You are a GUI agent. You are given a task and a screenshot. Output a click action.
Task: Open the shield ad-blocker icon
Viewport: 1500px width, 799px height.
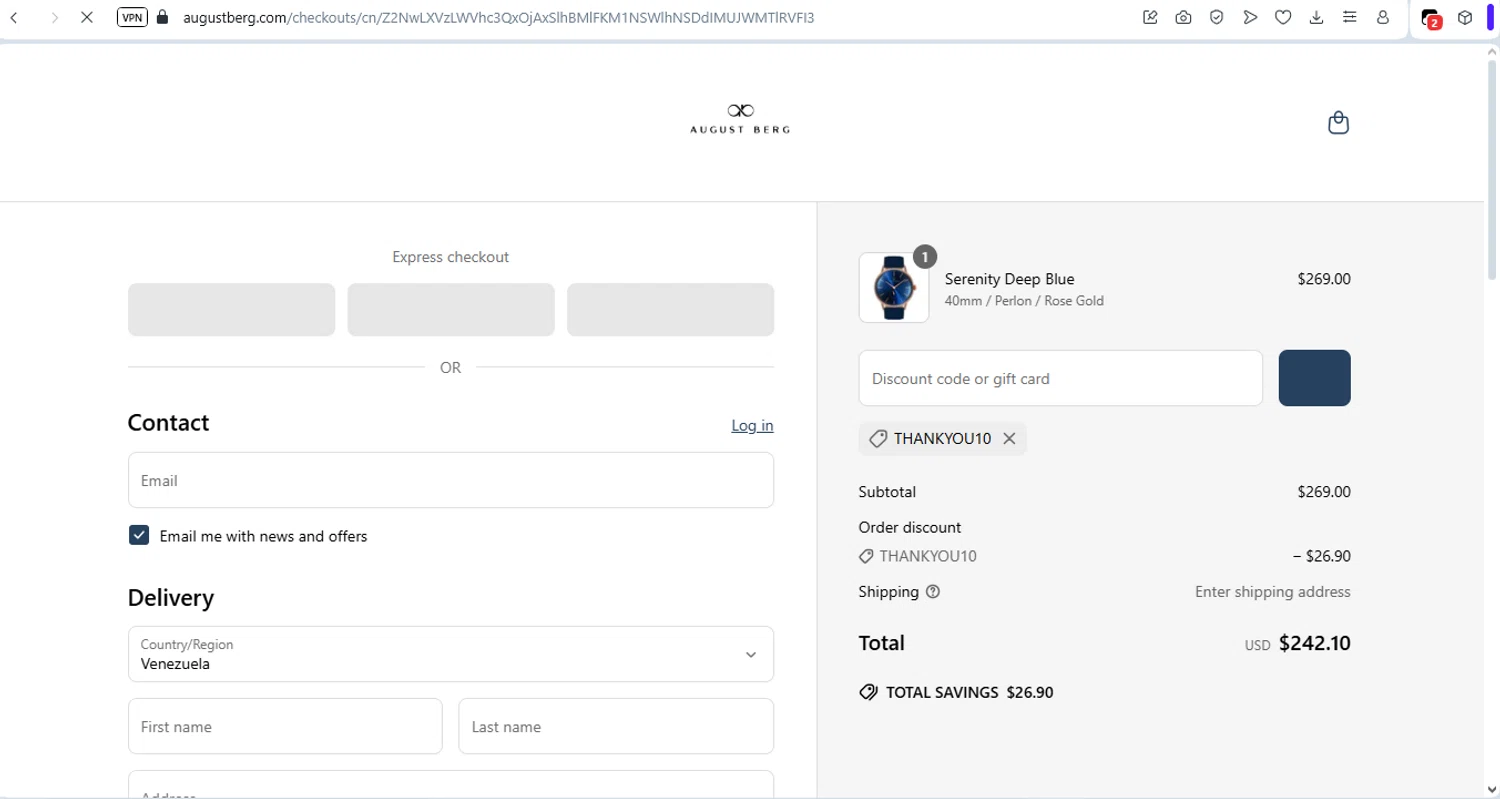1216,17
